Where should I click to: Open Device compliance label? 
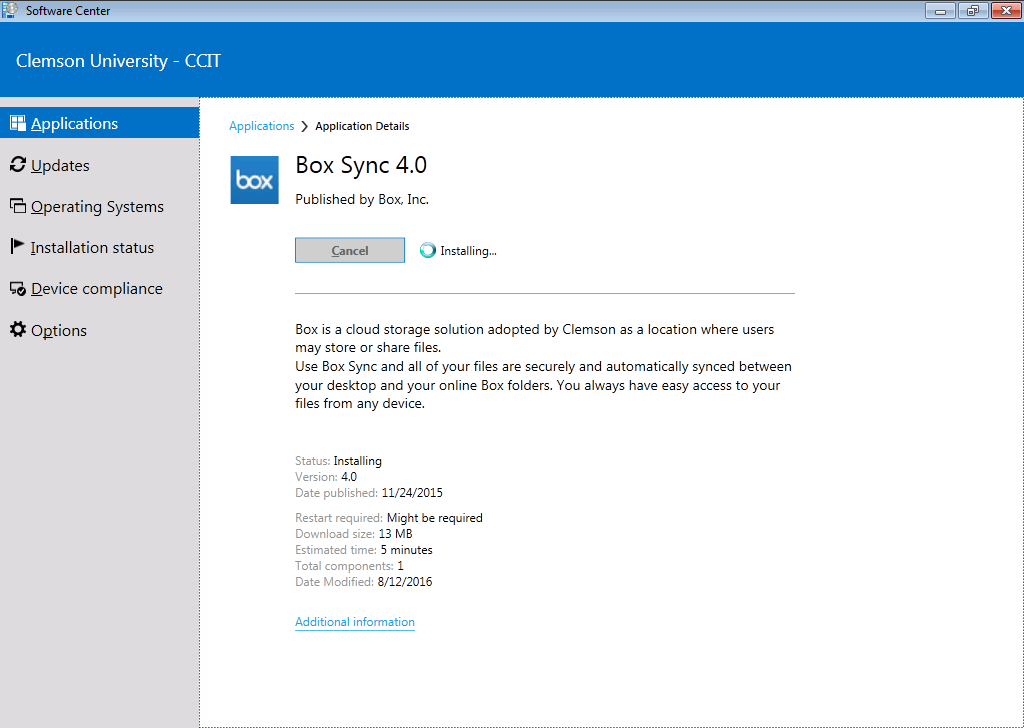tap(97, 289)
